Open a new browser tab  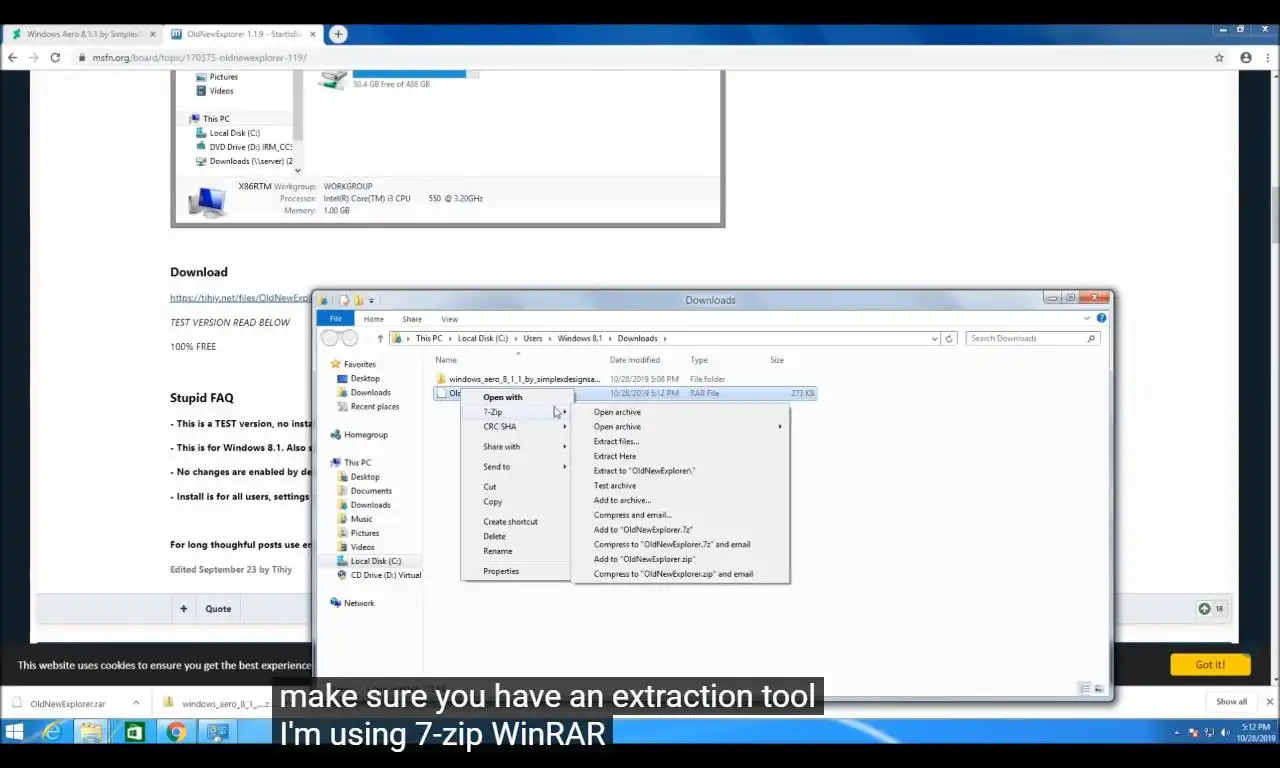coord(338,34)
